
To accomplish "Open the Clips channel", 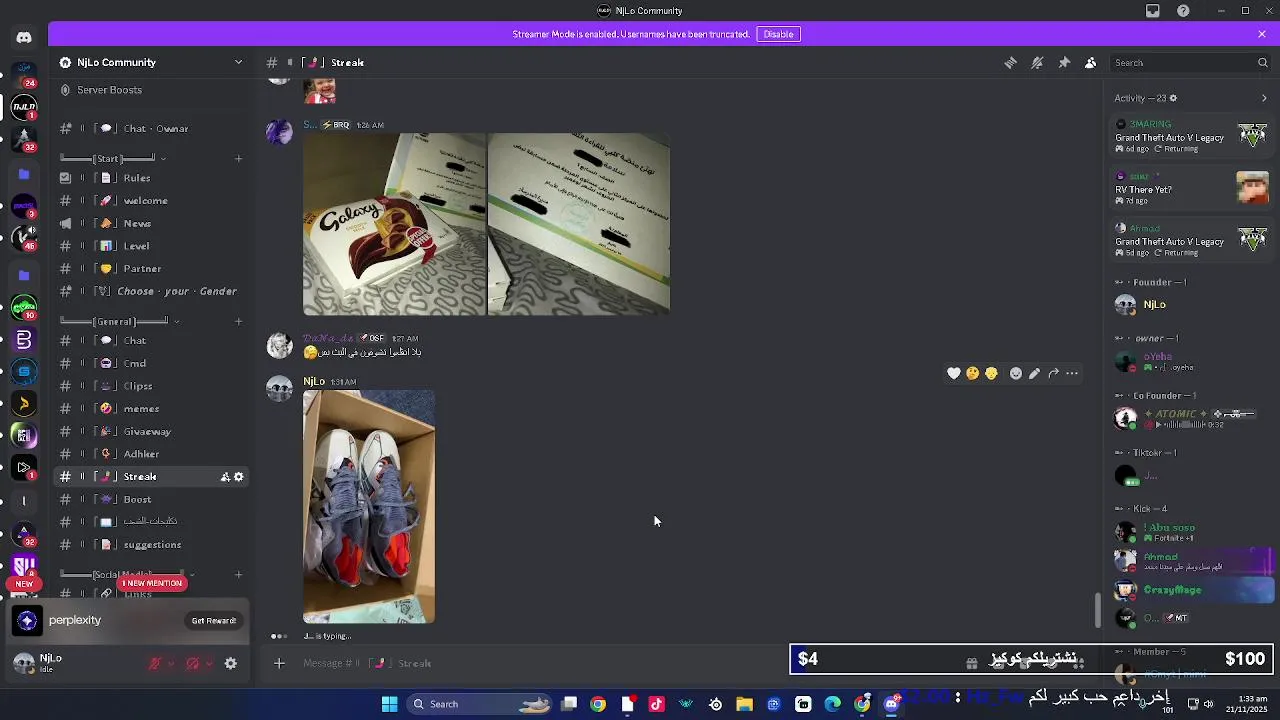I will tap(152, 386).
